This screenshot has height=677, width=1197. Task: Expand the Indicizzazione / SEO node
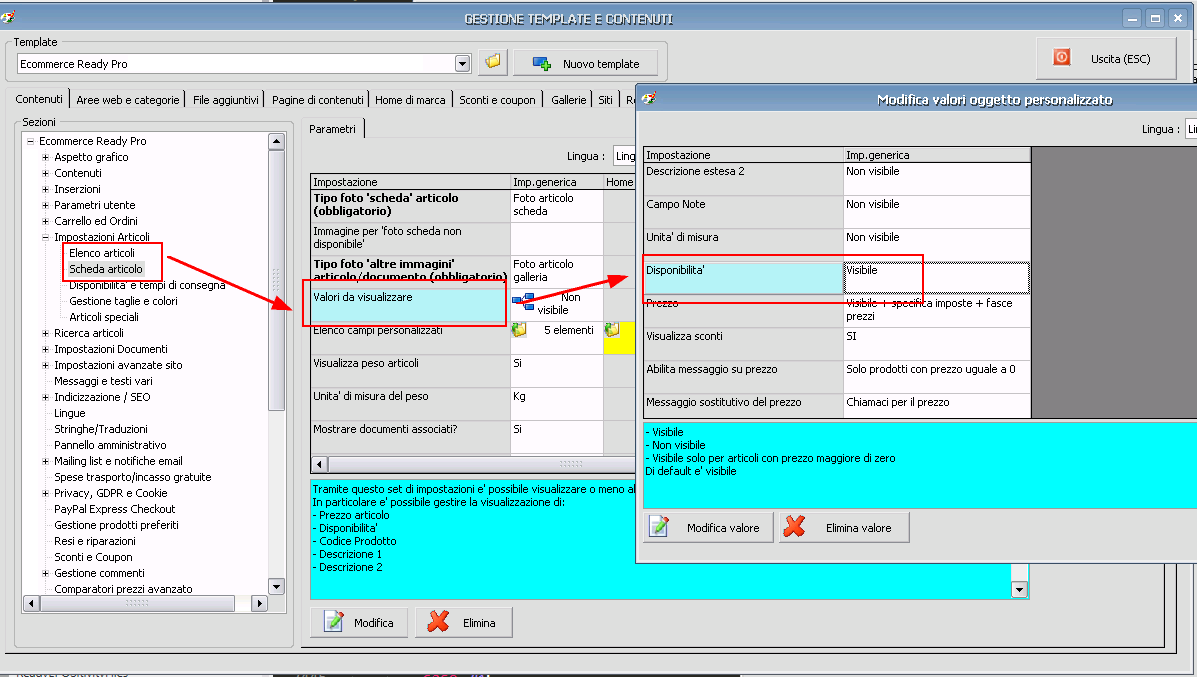[46, 398]
